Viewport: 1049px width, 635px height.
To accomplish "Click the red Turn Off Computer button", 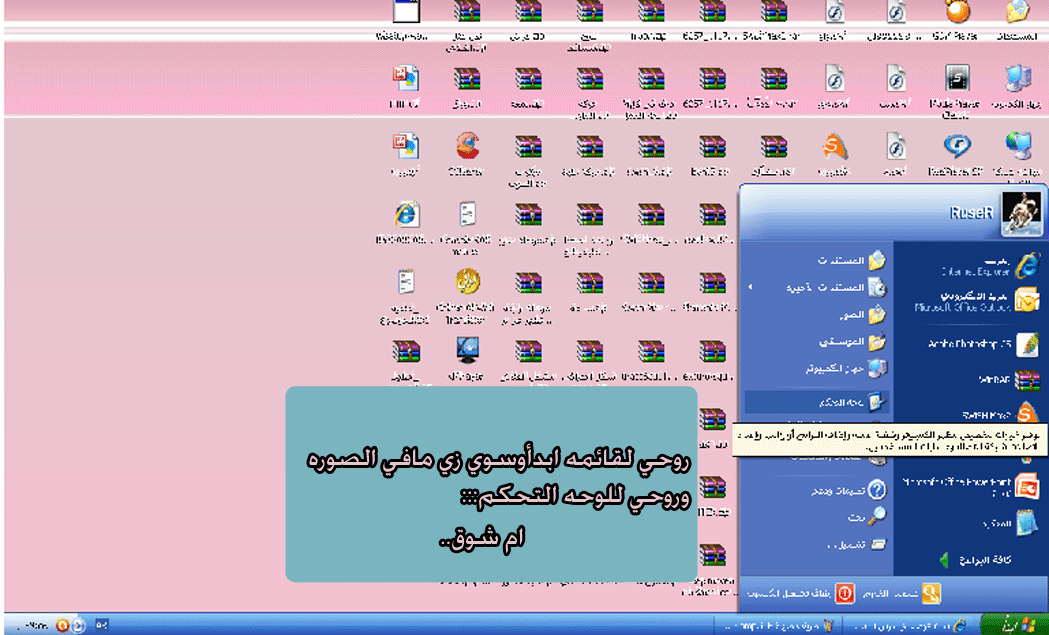I will point(844,593).
